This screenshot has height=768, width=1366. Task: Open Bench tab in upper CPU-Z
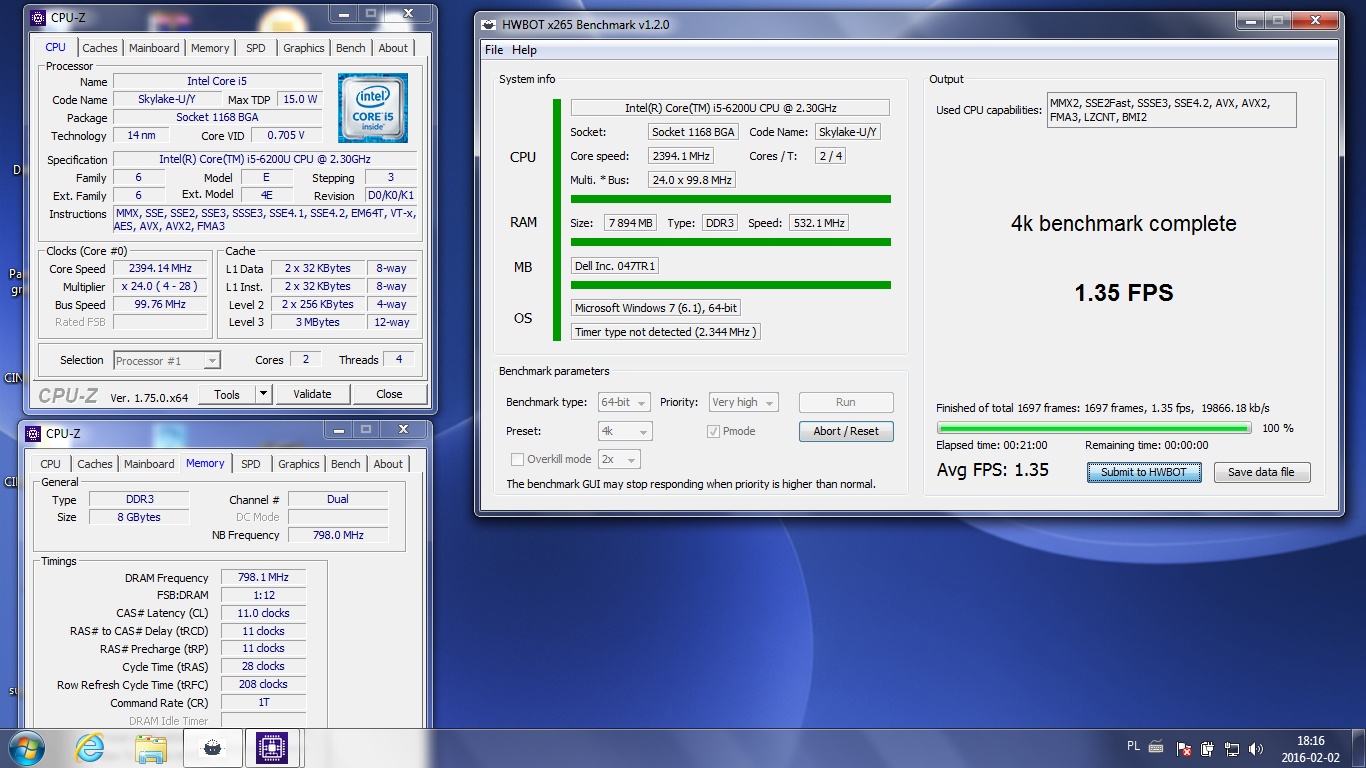pos(351,48)
